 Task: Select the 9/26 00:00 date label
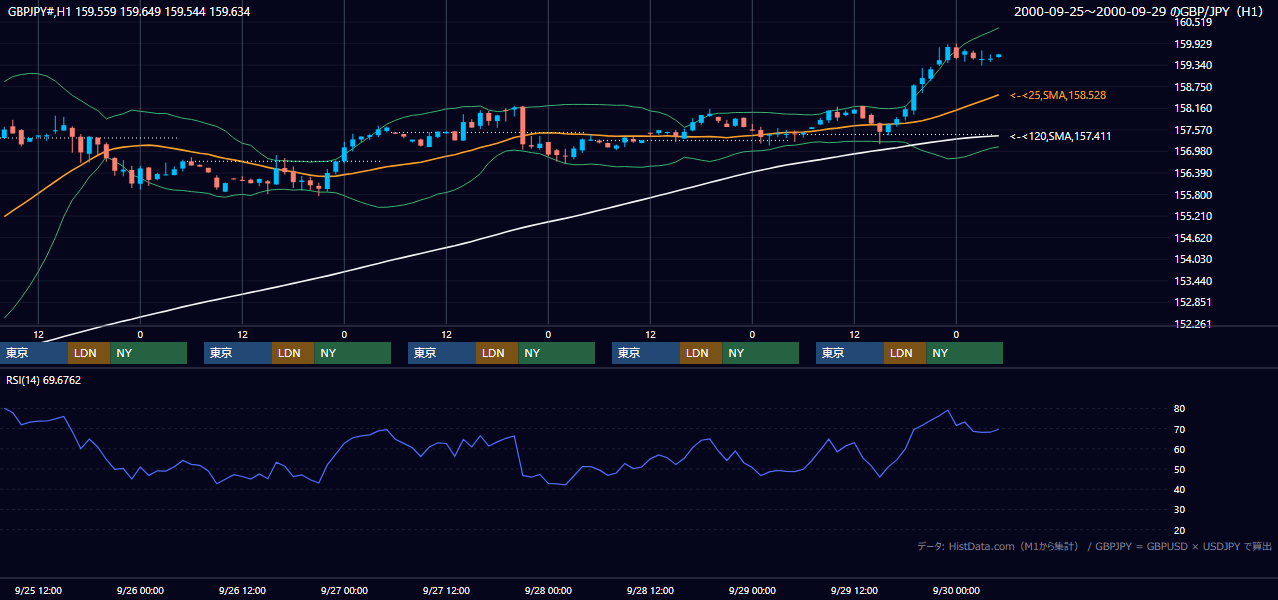140,590
